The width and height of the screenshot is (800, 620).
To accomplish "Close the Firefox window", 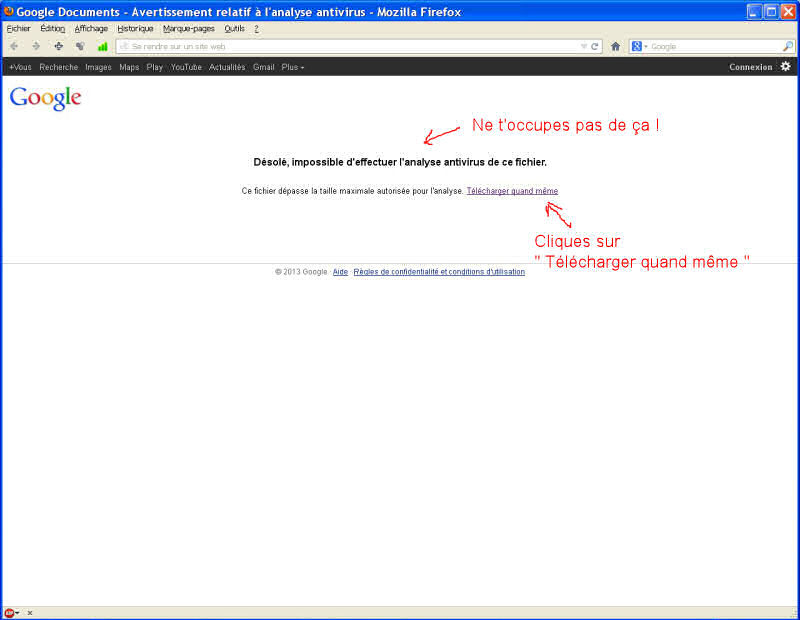I will pos(788,11).
